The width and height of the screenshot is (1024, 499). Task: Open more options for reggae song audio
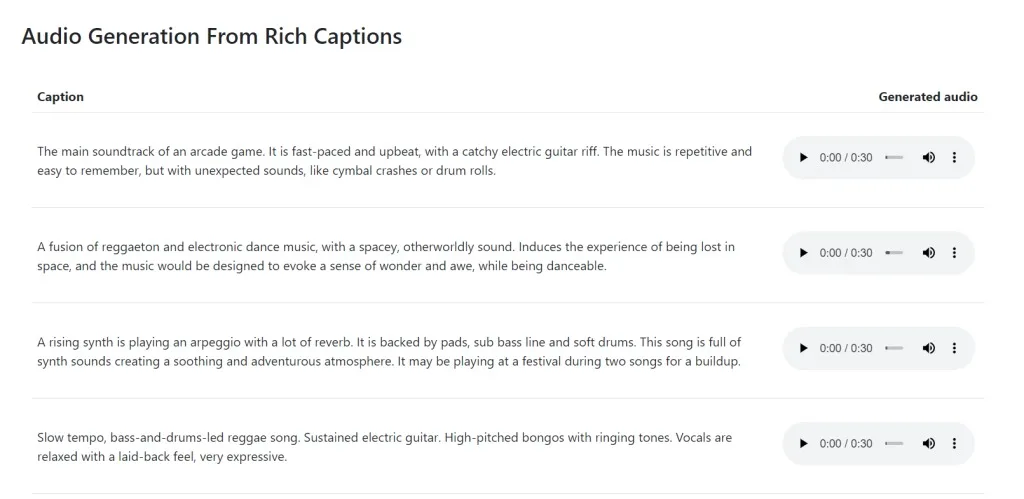click(954, 443)
